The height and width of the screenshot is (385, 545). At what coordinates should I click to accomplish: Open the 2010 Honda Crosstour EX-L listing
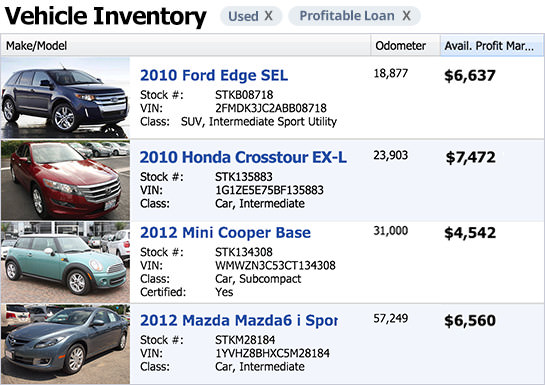pyautogui.click(x=243, y=157)
